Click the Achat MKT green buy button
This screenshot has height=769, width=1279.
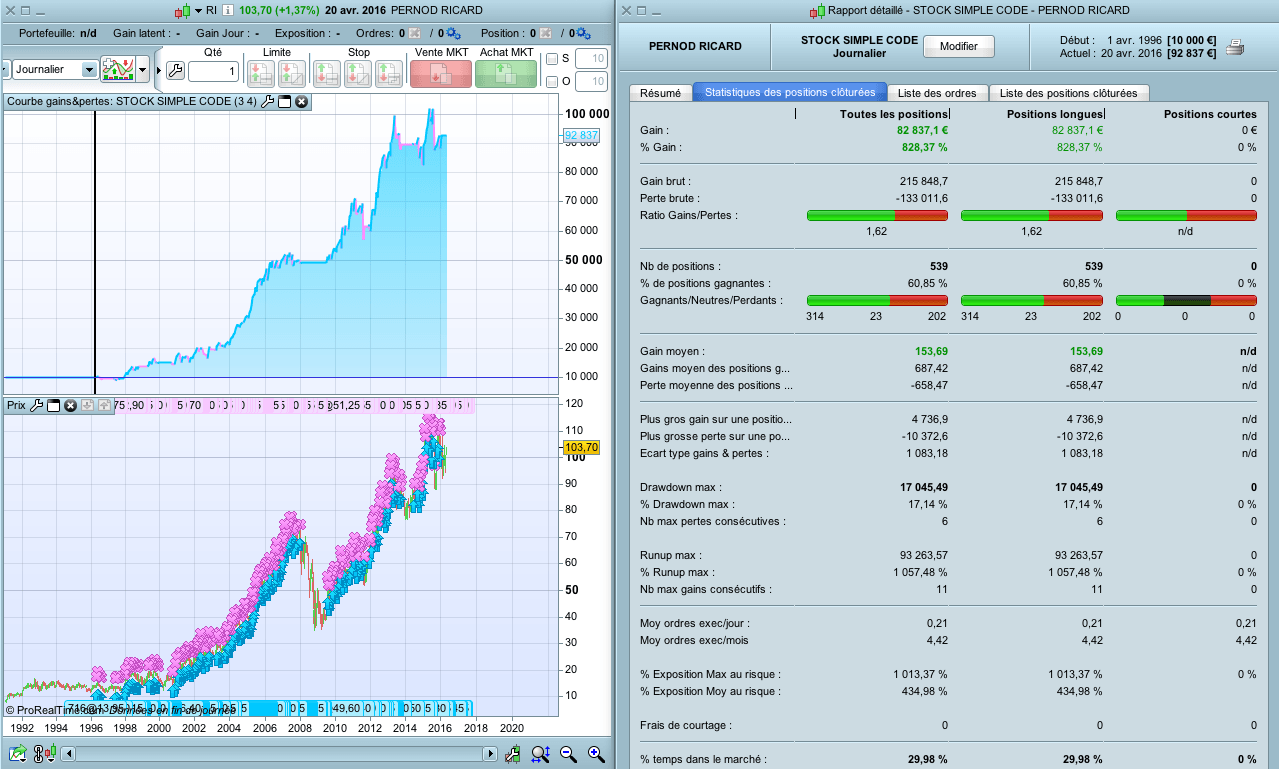(x=506, y=72)
